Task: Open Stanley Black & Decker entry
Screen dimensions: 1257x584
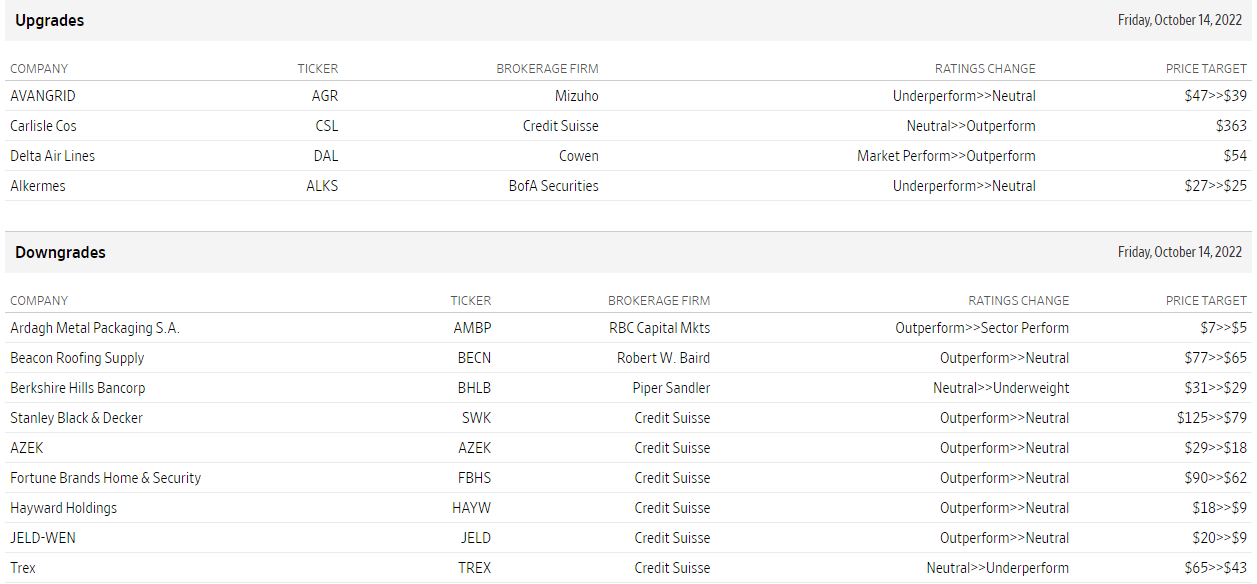Action: pos(76,418)
